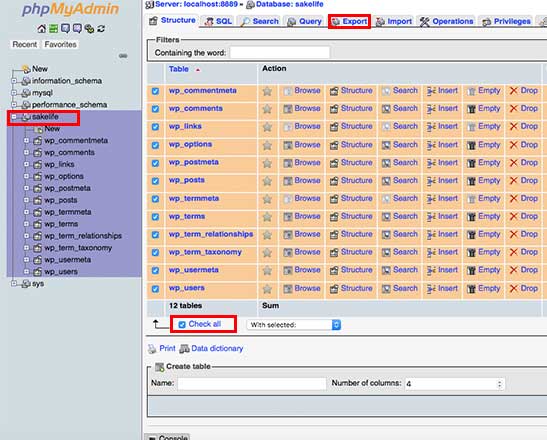Click Search in wp_commentmeta row

pos(400,91)
